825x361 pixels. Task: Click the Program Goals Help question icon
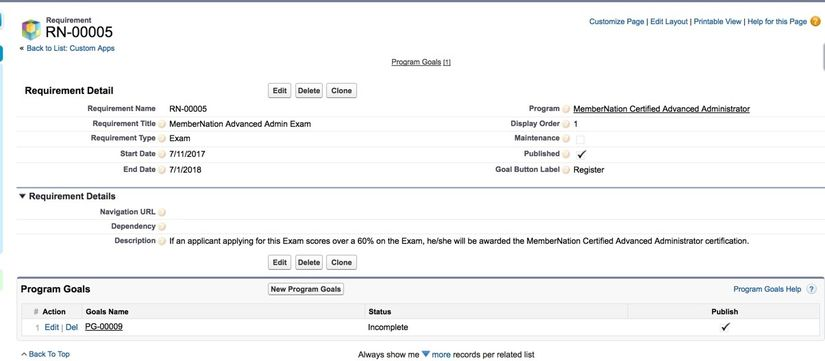812,289
